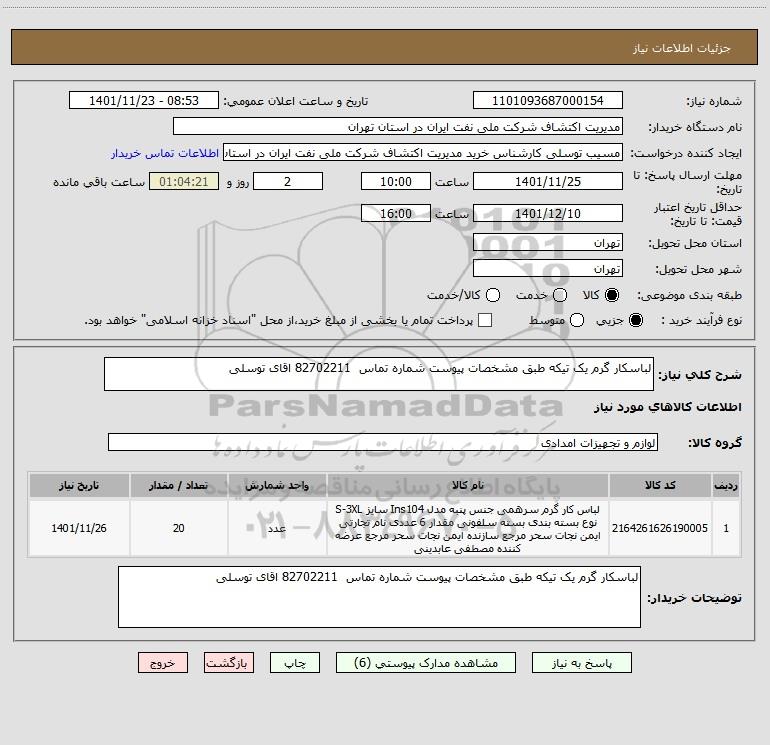Toggle the Islamic treasury payment checkbox
The height and width of the screenshot is (745, 770).
pyautogui.click(x=485, y=320)
